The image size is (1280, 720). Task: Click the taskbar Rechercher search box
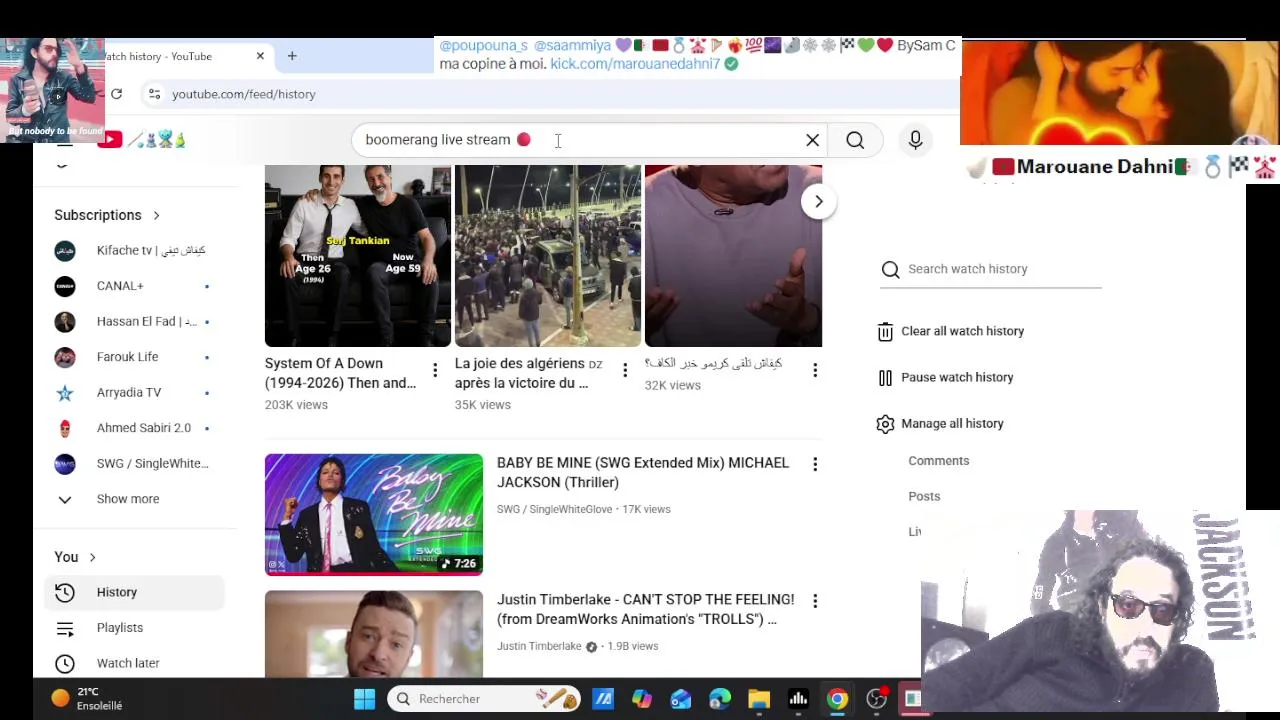(x=484, y=699)
